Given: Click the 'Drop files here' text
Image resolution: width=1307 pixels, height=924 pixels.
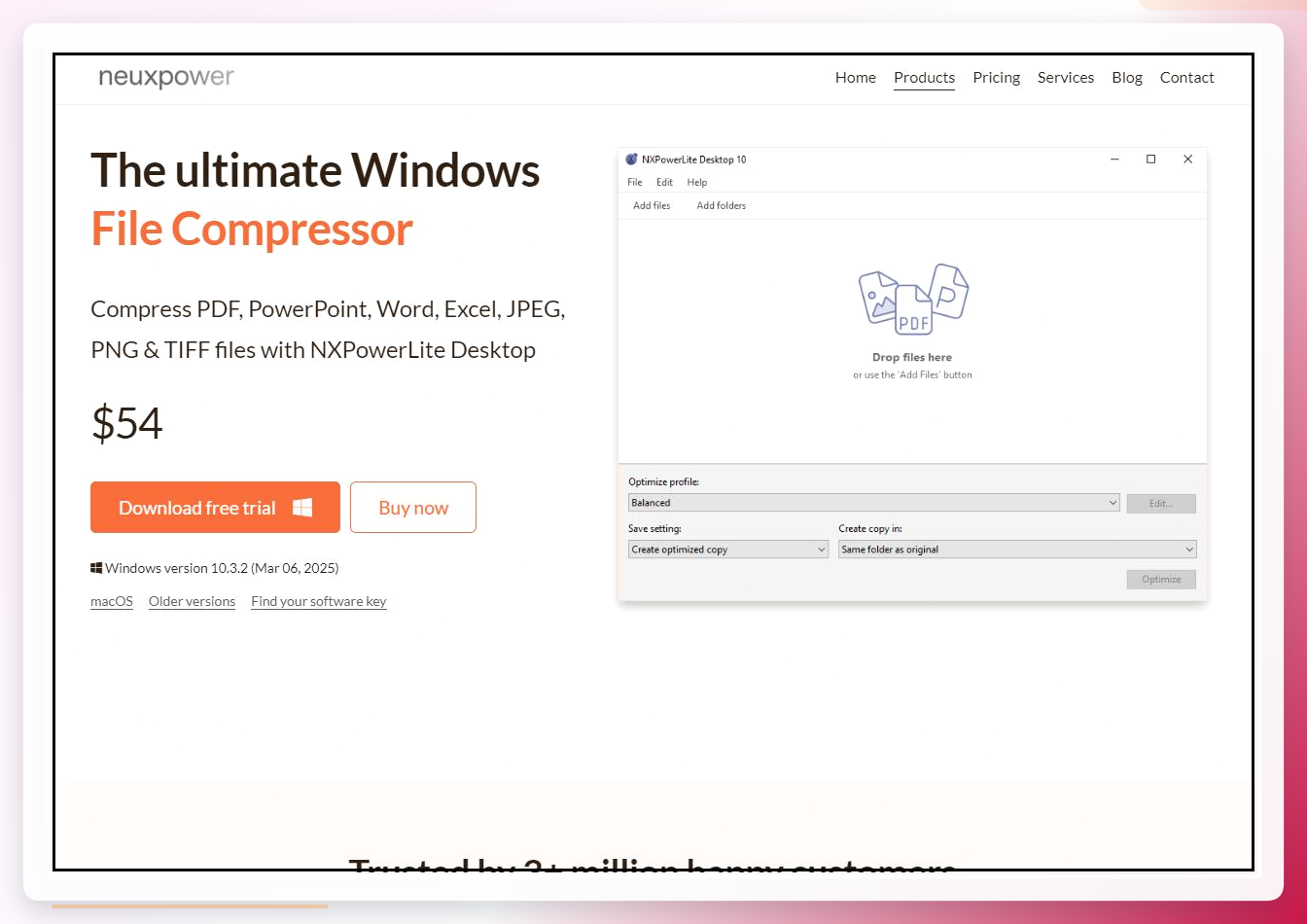Looking at the screenshot, I should click(x=912, y=358).
